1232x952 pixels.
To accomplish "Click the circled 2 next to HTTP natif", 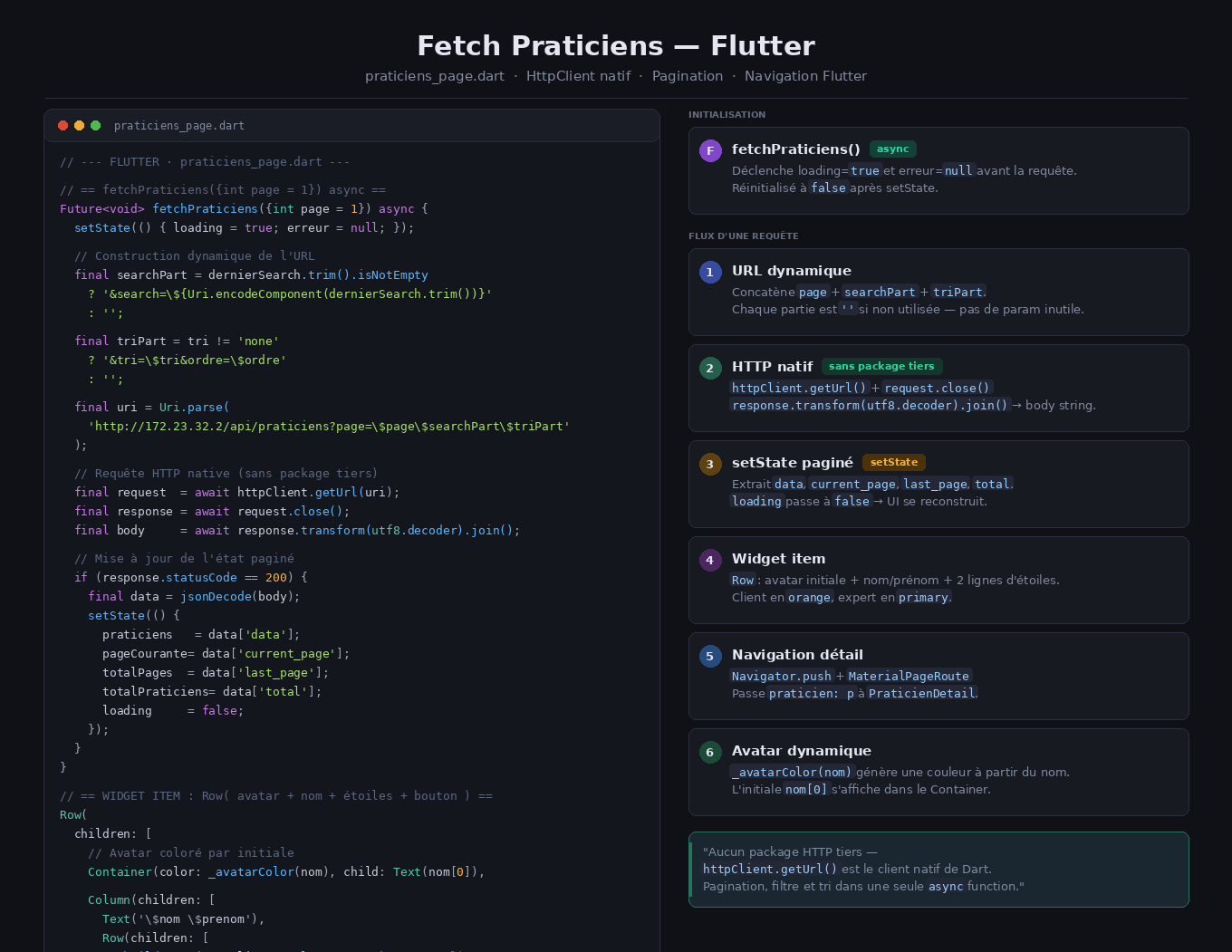I will point(709,368).
